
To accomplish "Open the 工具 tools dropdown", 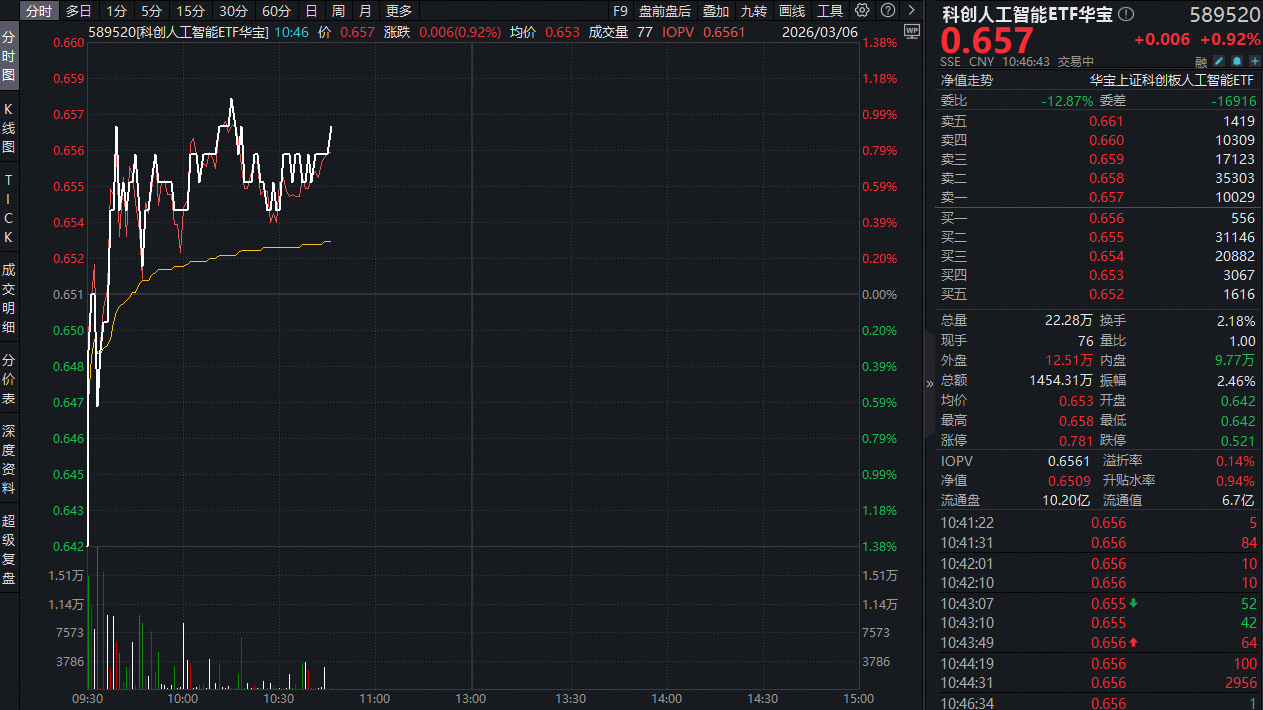I will coord(829,11).
